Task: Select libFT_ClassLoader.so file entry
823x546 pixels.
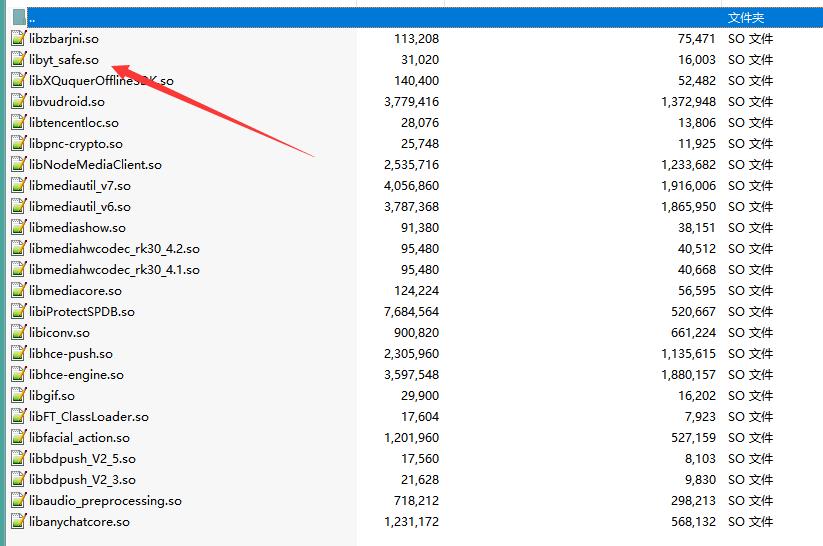Action: (x=89, y=417)
